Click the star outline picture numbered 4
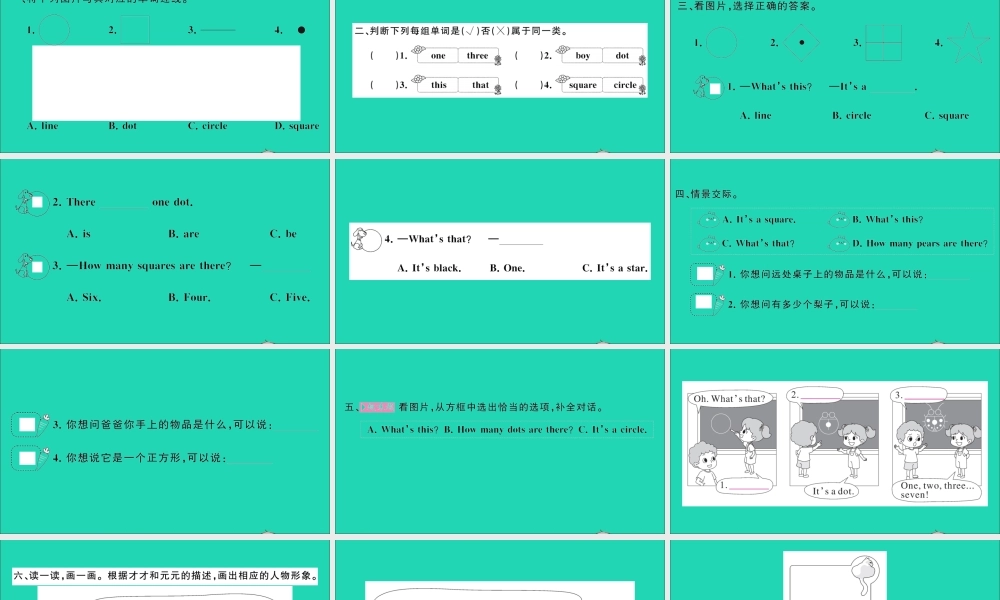This screenshot has height=600, width=1000. click(x=969, y=43)
